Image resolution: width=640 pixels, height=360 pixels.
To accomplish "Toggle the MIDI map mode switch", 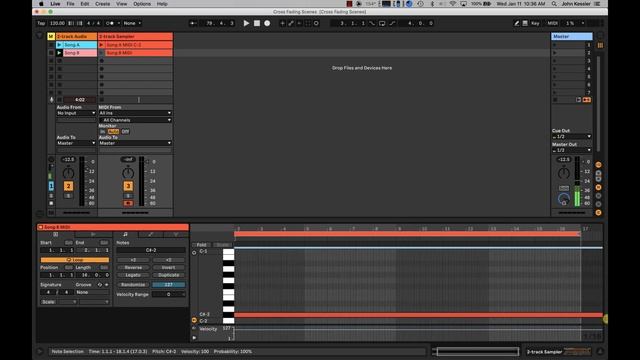I will 552,23.
